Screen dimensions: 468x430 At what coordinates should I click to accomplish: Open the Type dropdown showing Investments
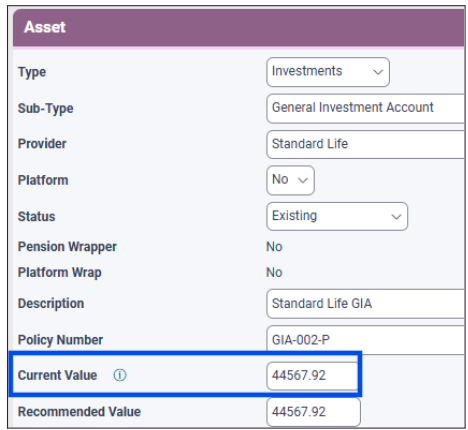click(x=328, y=72)
